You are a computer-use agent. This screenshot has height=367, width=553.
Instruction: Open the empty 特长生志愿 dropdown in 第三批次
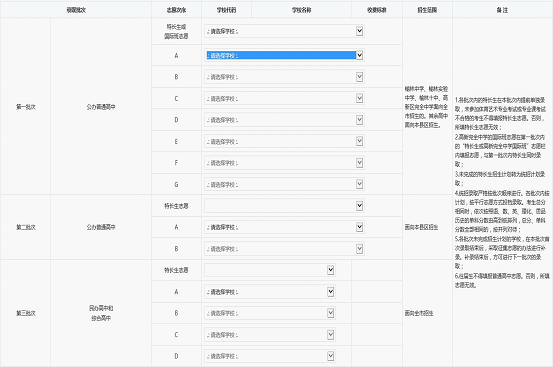[x=270, y=270]
